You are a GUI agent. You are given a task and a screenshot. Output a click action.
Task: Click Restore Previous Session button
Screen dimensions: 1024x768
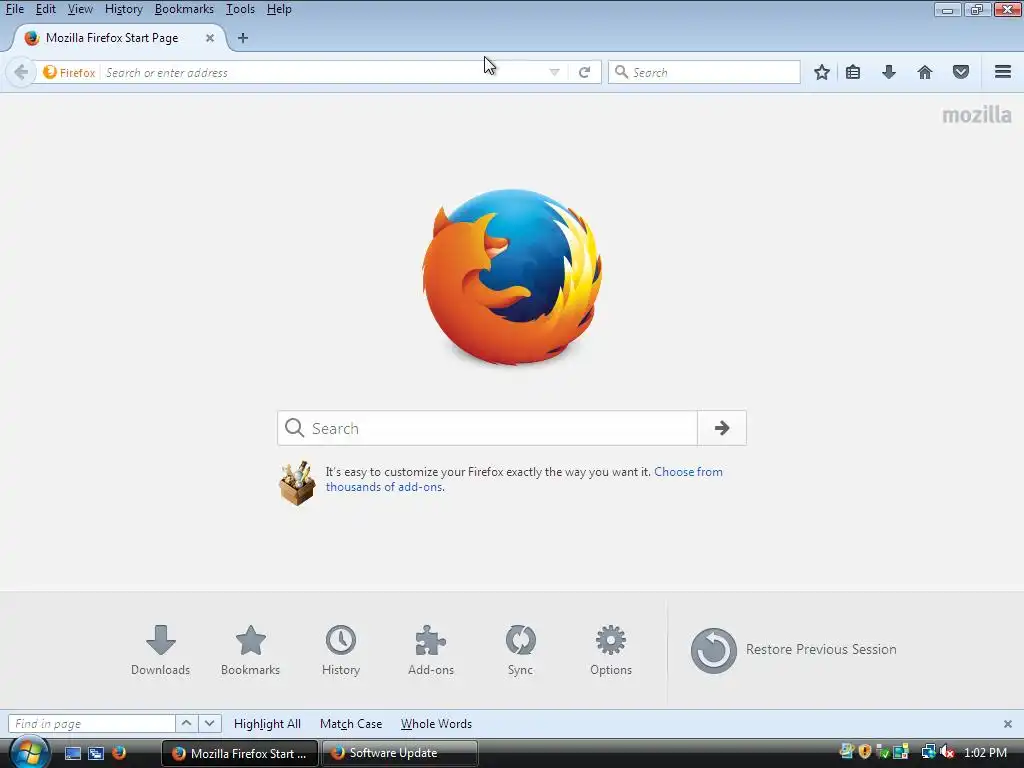pos(793,650)
